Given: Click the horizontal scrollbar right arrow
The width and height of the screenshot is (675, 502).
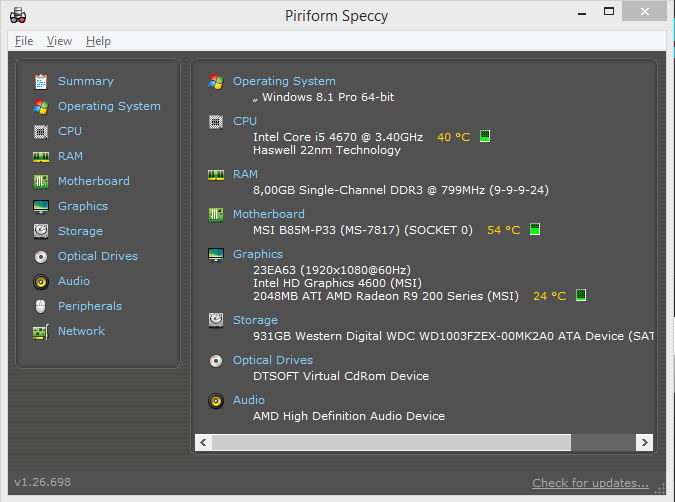Looking at the screenshot, I should click(644, 442).
